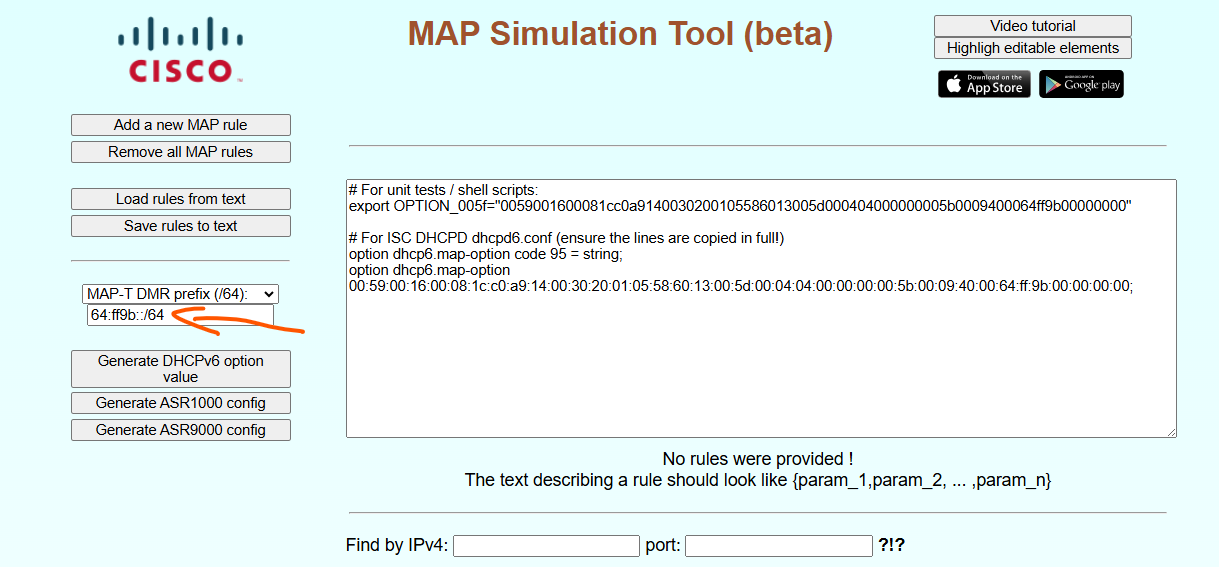Remove all MAP rules

coord(180,152)
